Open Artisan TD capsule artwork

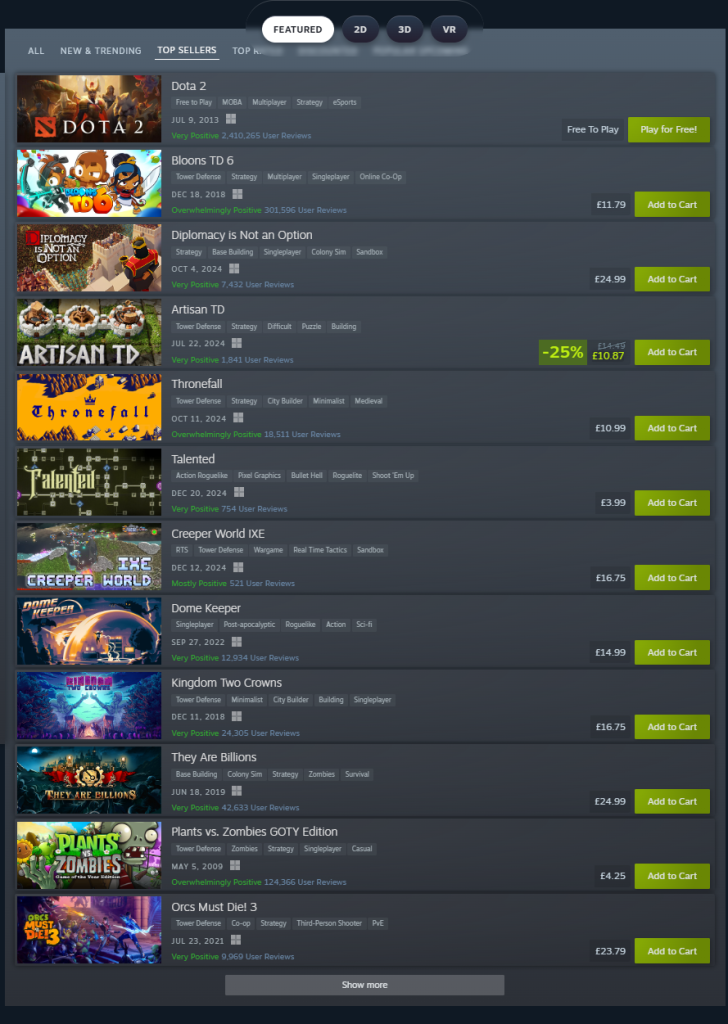[x=89, y=332]
